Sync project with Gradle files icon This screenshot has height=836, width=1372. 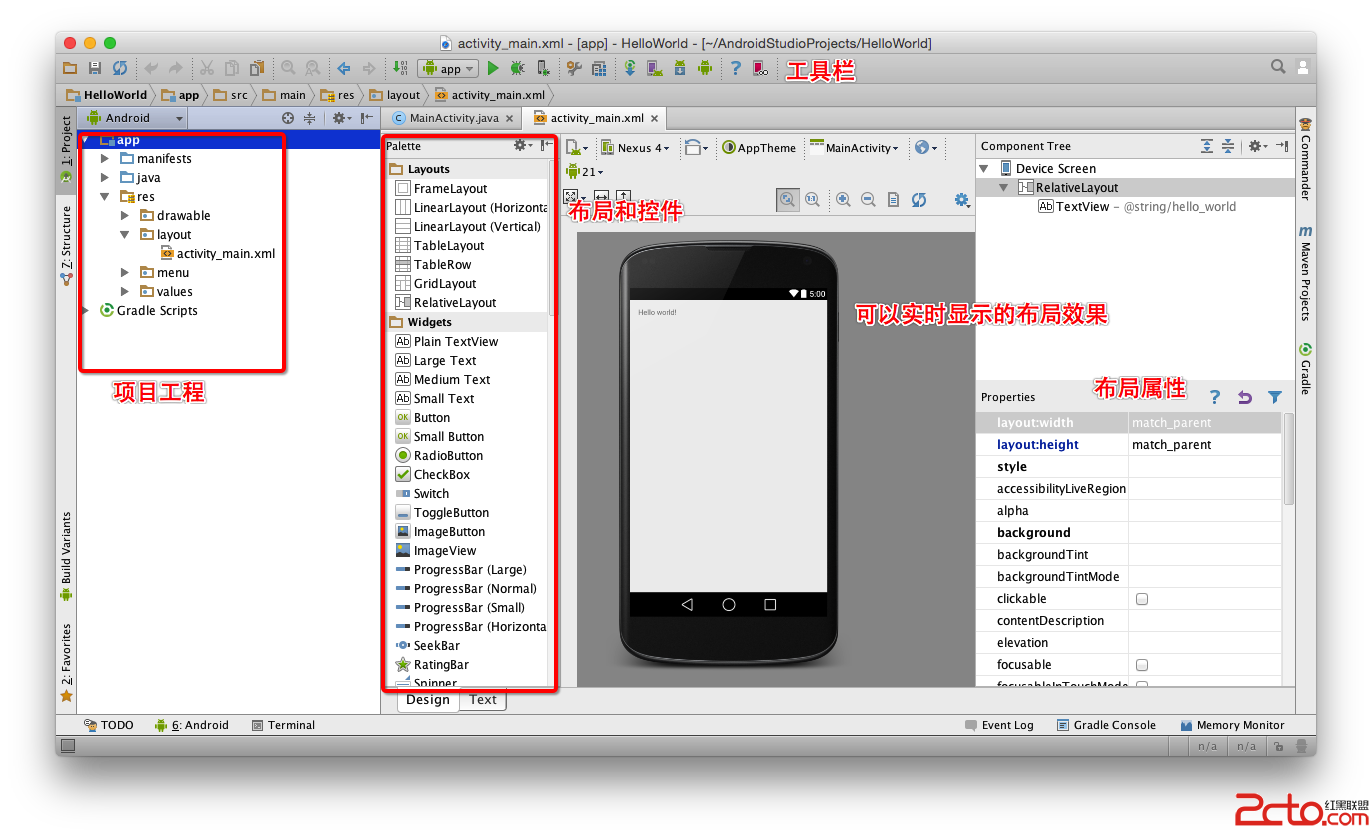(630, 68)
